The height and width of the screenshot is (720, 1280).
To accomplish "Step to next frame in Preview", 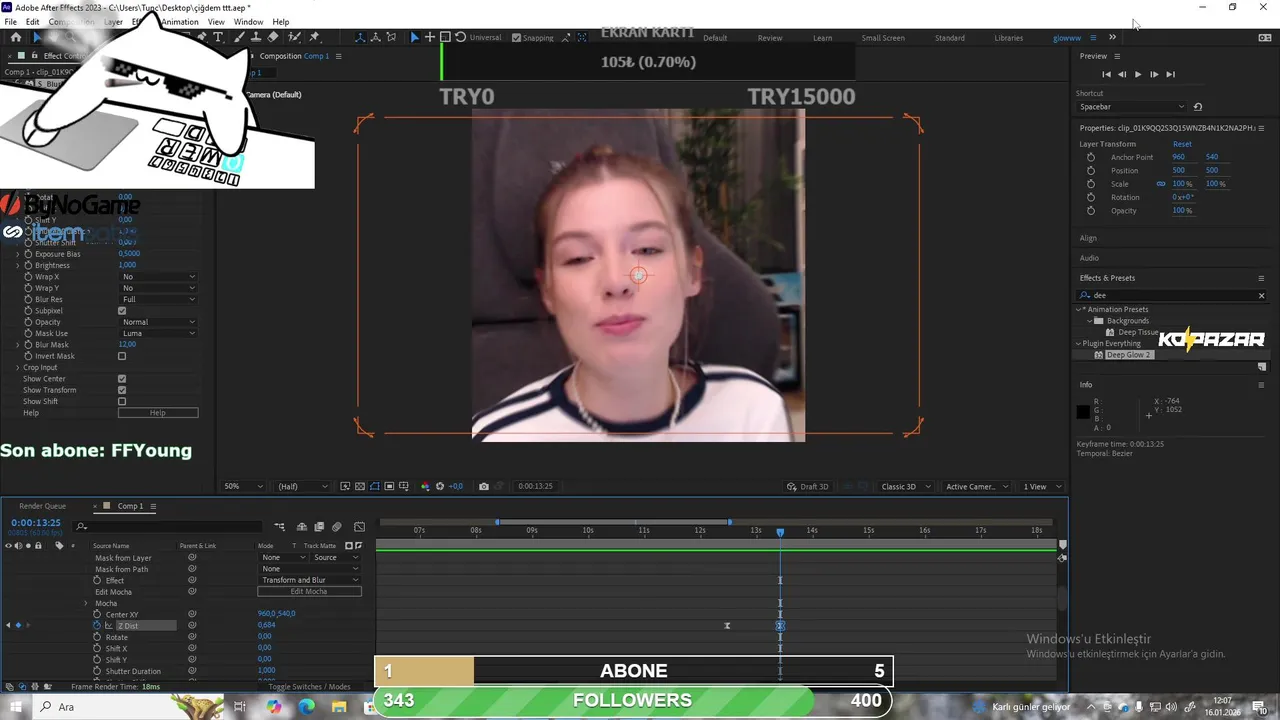I will (x=1154, y=74).
